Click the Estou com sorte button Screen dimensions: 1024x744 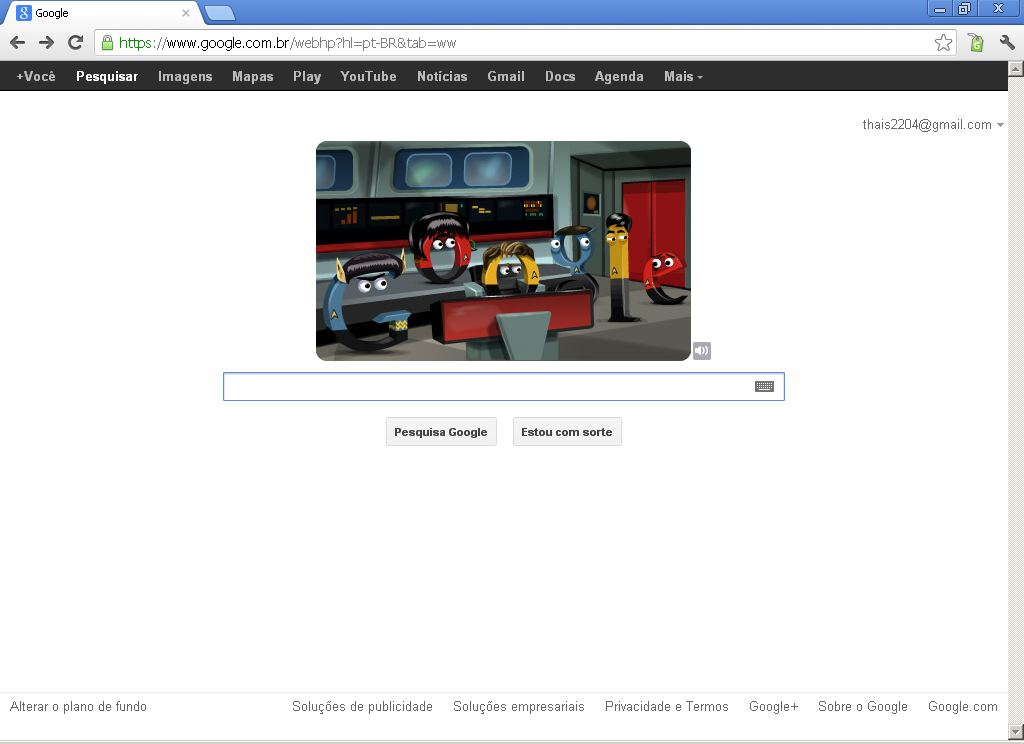[x=567, y=432]
